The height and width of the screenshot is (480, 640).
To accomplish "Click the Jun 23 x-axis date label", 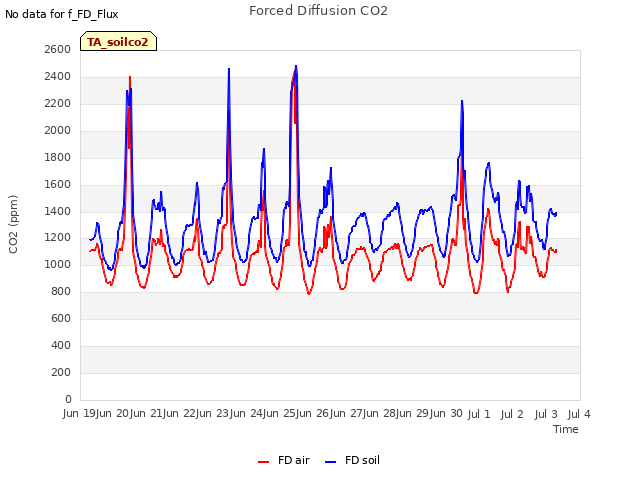I will coord(214,414).
